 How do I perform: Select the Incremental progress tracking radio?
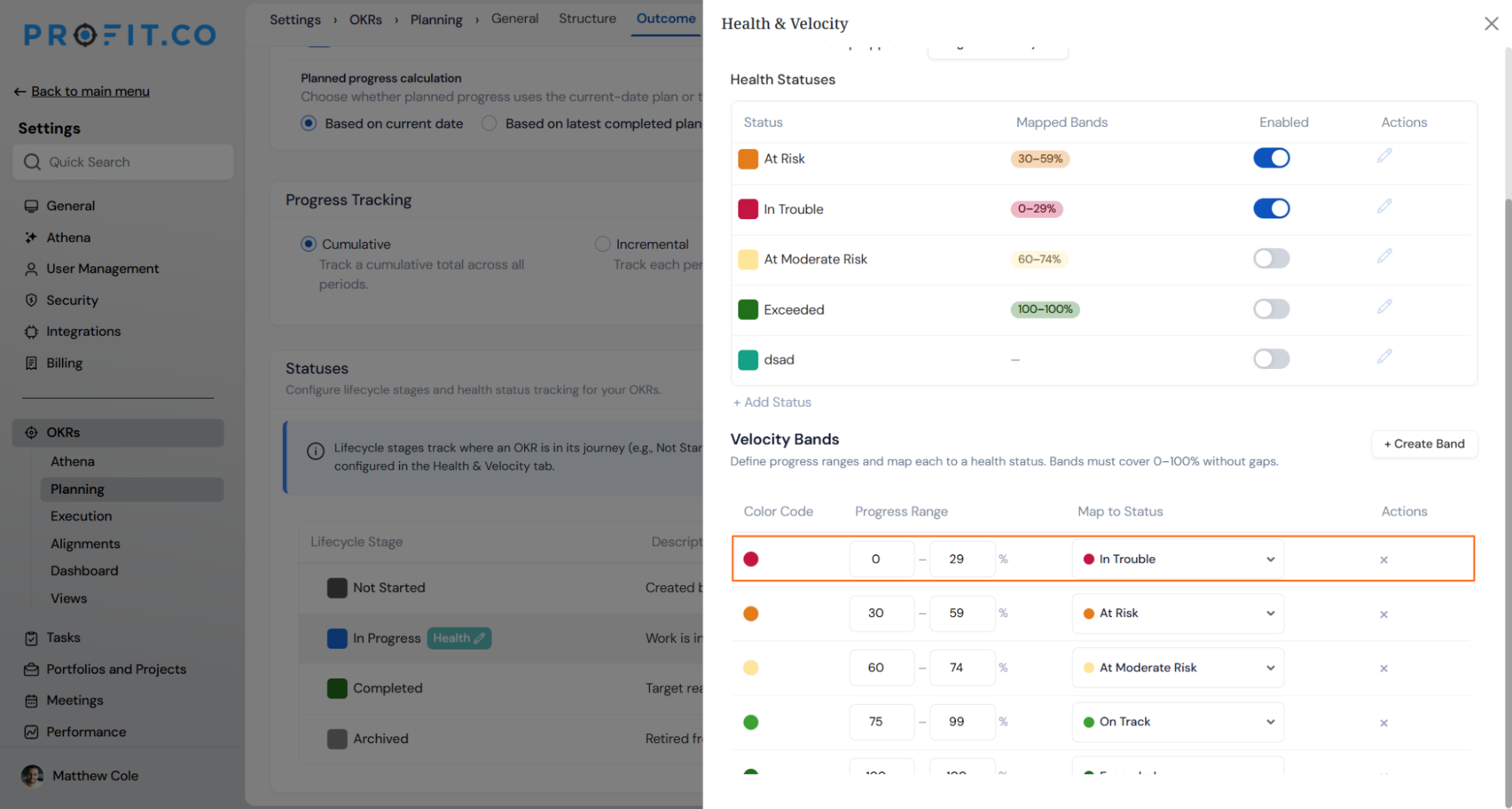(x=602, y=243)
